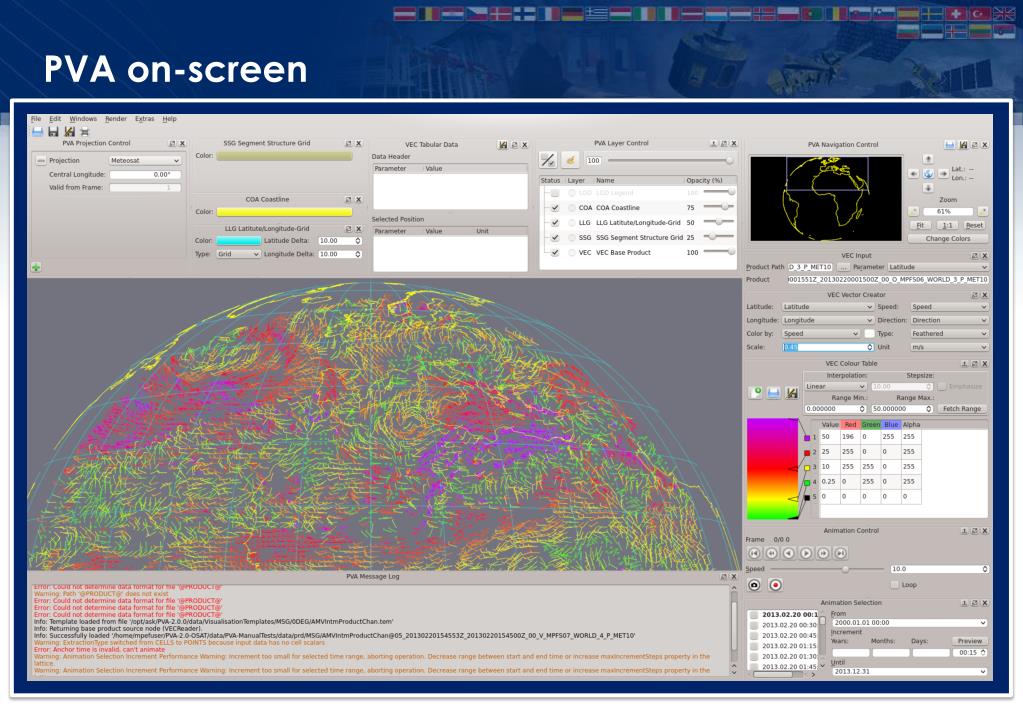
Task: Open the Render menu
Action: pyautogui.click(x=116, y=119)
